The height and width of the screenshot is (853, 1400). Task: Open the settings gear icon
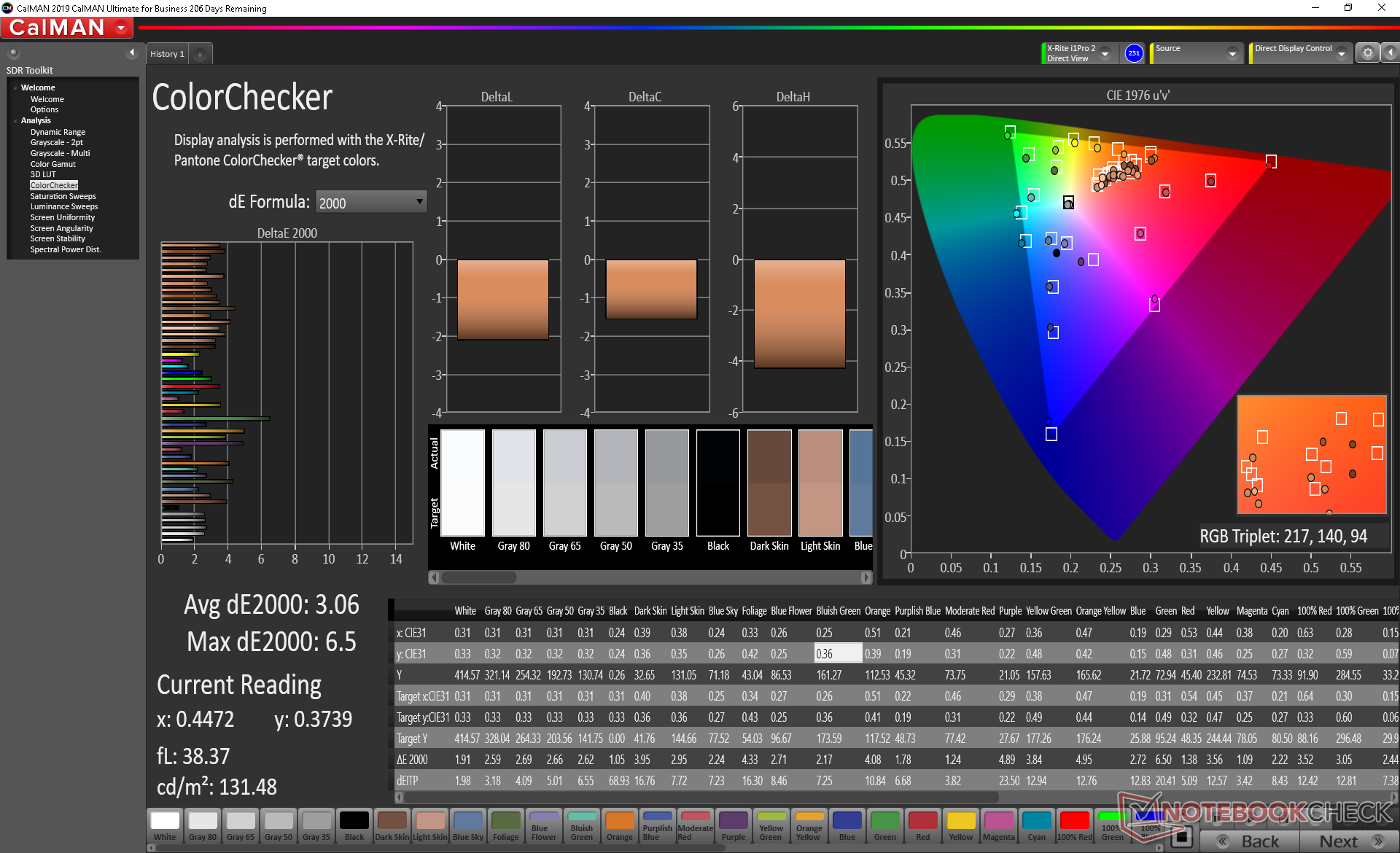point(1367,53)
